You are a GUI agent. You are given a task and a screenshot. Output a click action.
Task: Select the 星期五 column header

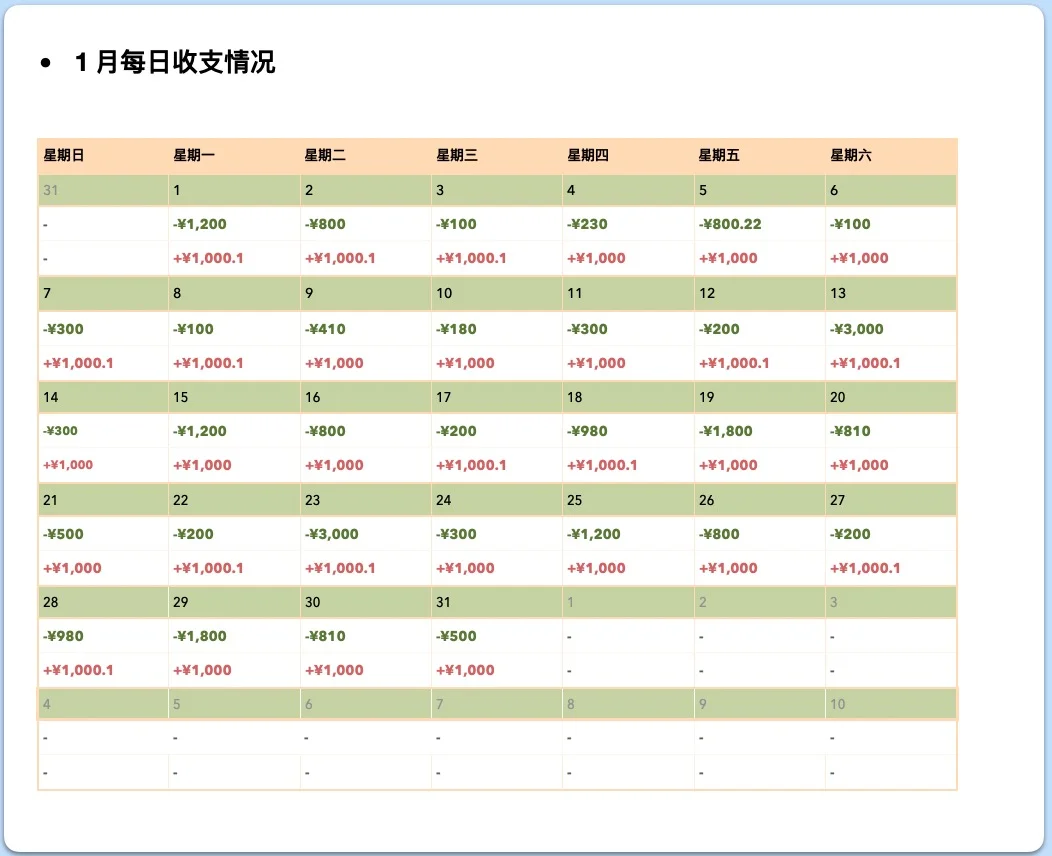719,155
